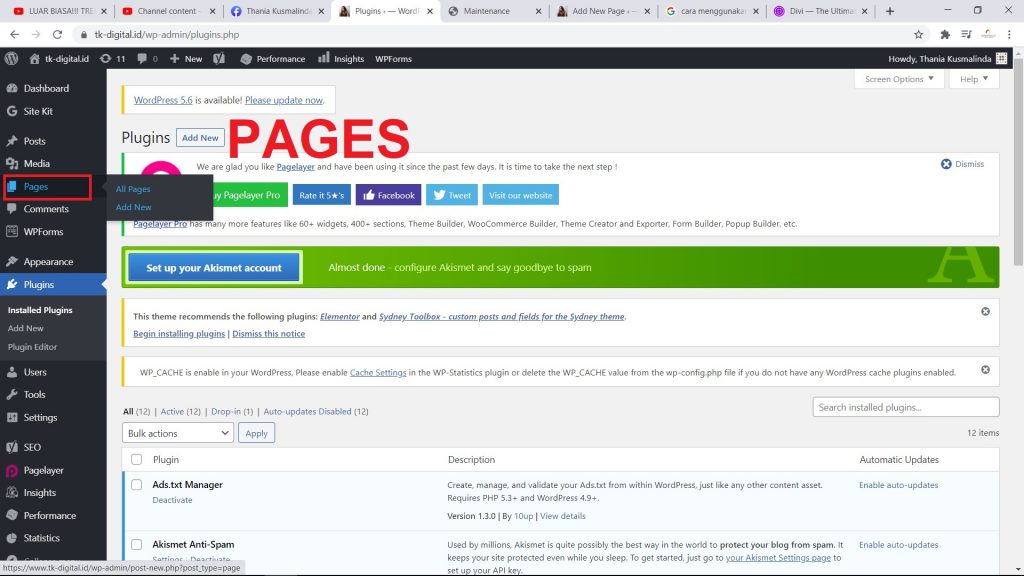Screen dimensions: 1024x576
Task: Open the New content menu in admin bar
Action: [185, 58]
